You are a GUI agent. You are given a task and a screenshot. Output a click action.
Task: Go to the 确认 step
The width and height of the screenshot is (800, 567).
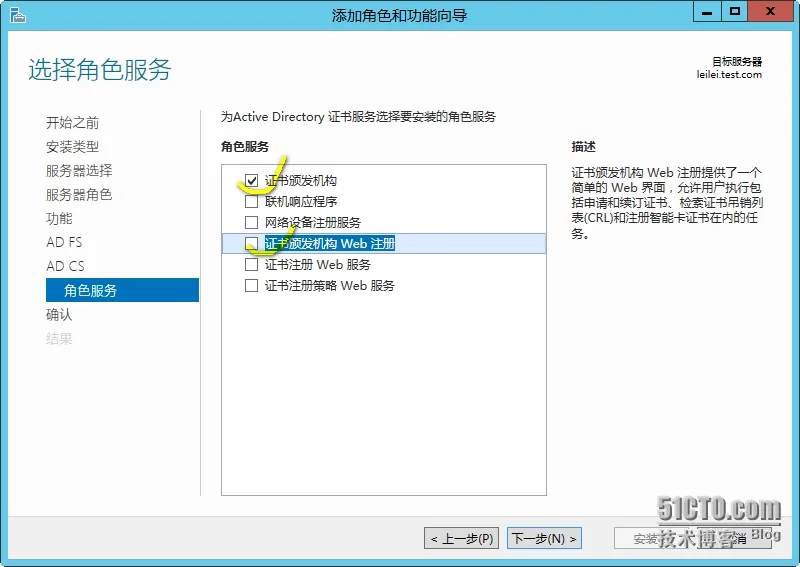[x=59, y=314]
